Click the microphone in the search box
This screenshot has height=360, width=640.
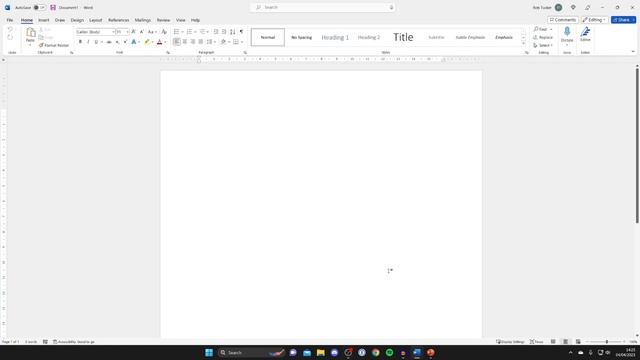pos(391,7)
